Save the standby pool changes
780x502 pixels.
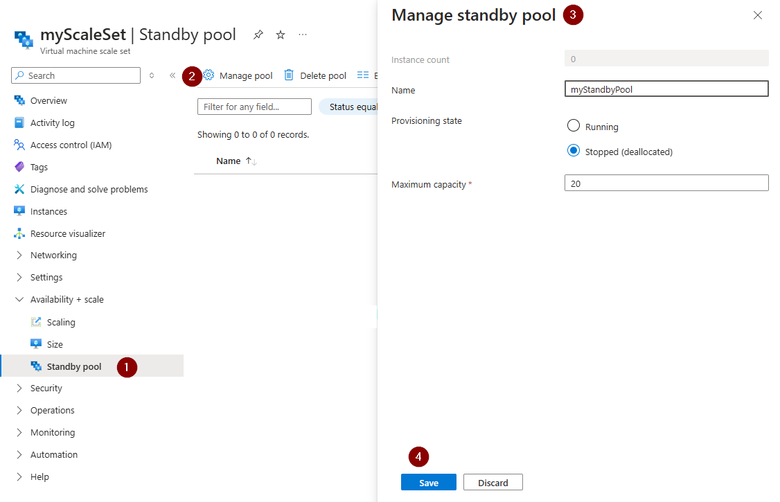pos(428,482)
